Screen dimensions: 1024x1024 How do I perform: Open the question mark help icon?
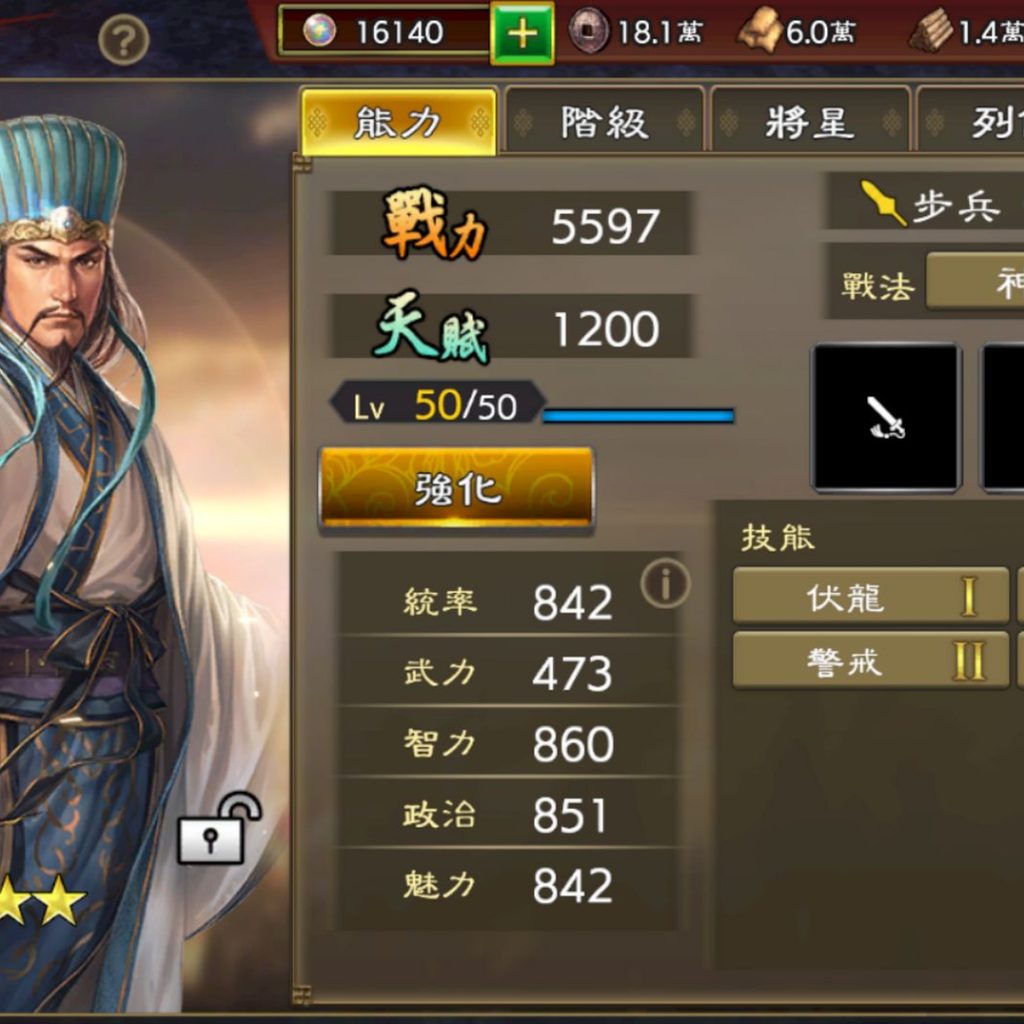click(123, 40)
